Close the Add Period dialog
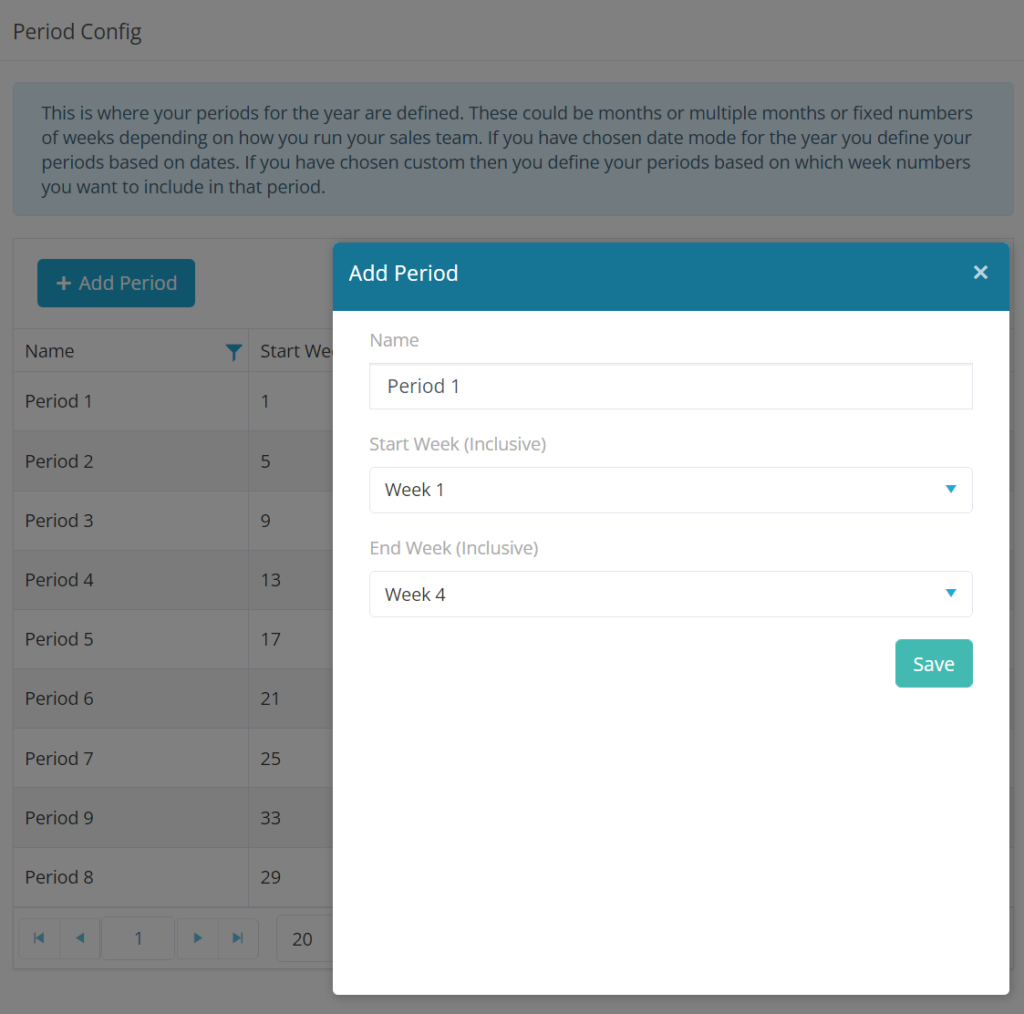 tap(980, 272)
